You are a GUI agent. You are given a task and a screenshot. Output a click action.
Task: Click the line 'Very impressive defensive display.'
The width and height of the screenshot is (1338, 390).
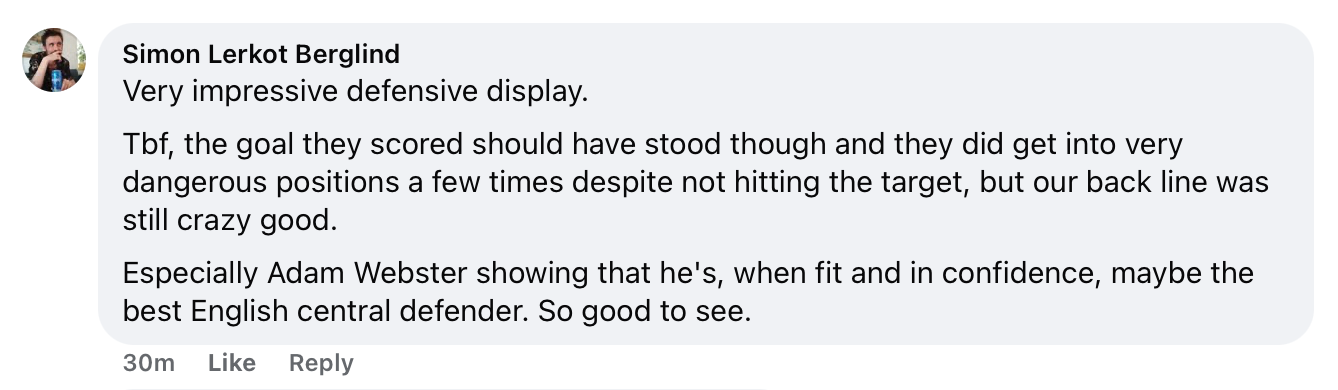(x=355, y=92)
